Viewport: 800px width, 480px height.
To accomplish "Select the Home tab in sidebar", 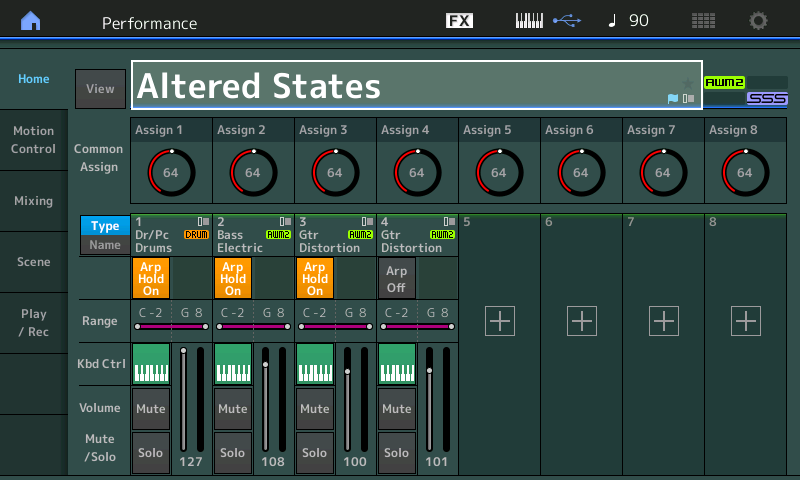I will (x=34, y=79).
